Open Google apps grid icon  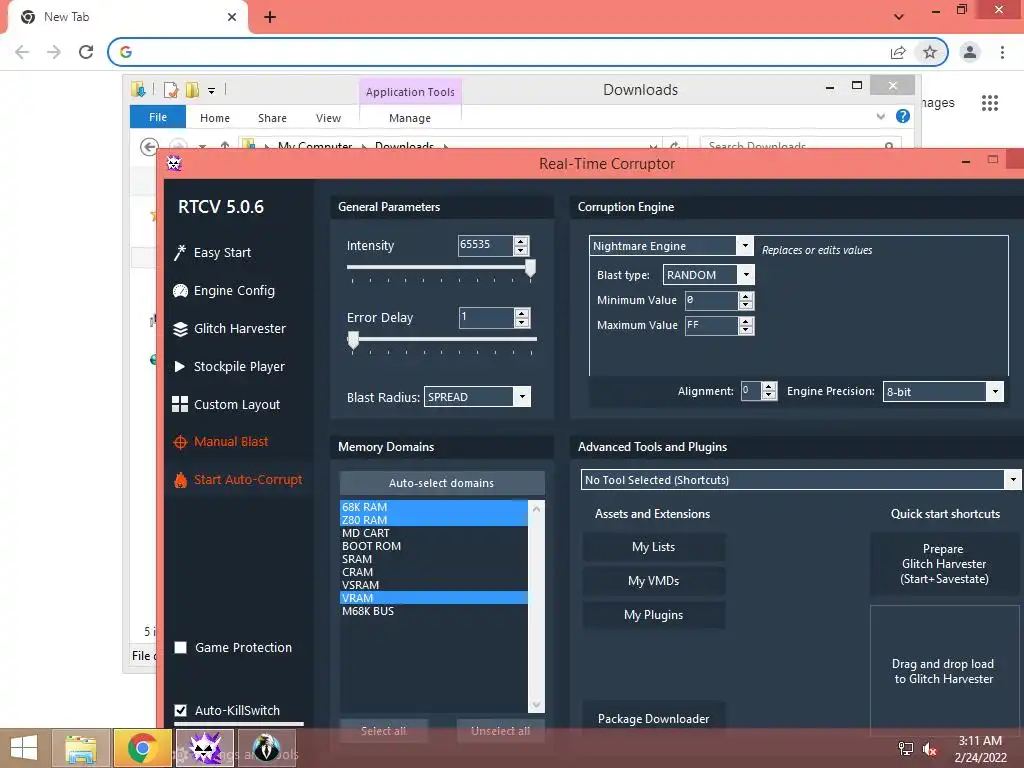(990, 103)
